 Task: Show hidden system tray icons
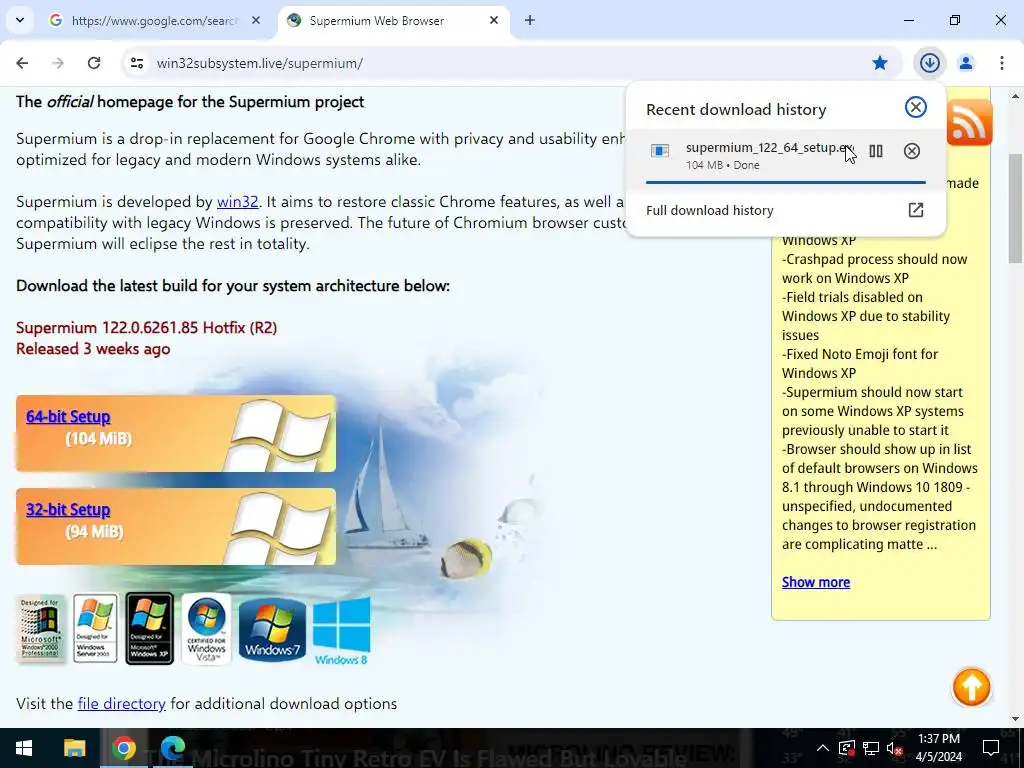(823, 748)
